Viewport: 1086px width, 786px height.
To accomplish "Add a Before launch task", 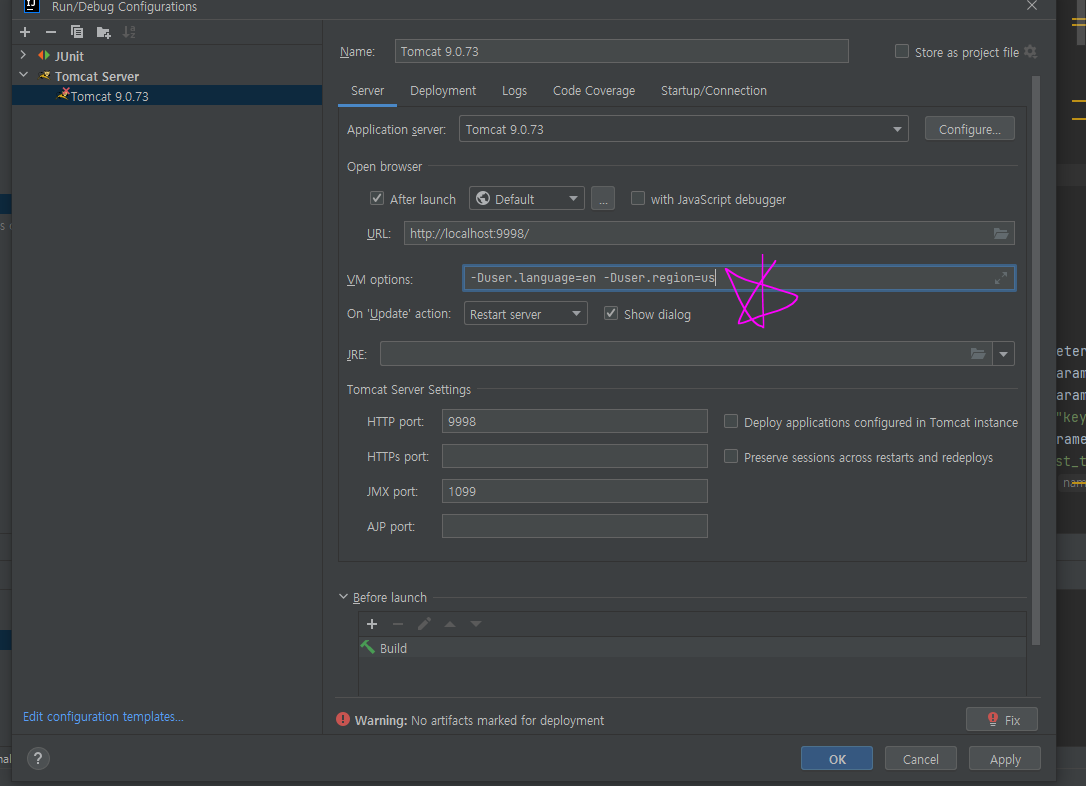I will coord(372,624).
